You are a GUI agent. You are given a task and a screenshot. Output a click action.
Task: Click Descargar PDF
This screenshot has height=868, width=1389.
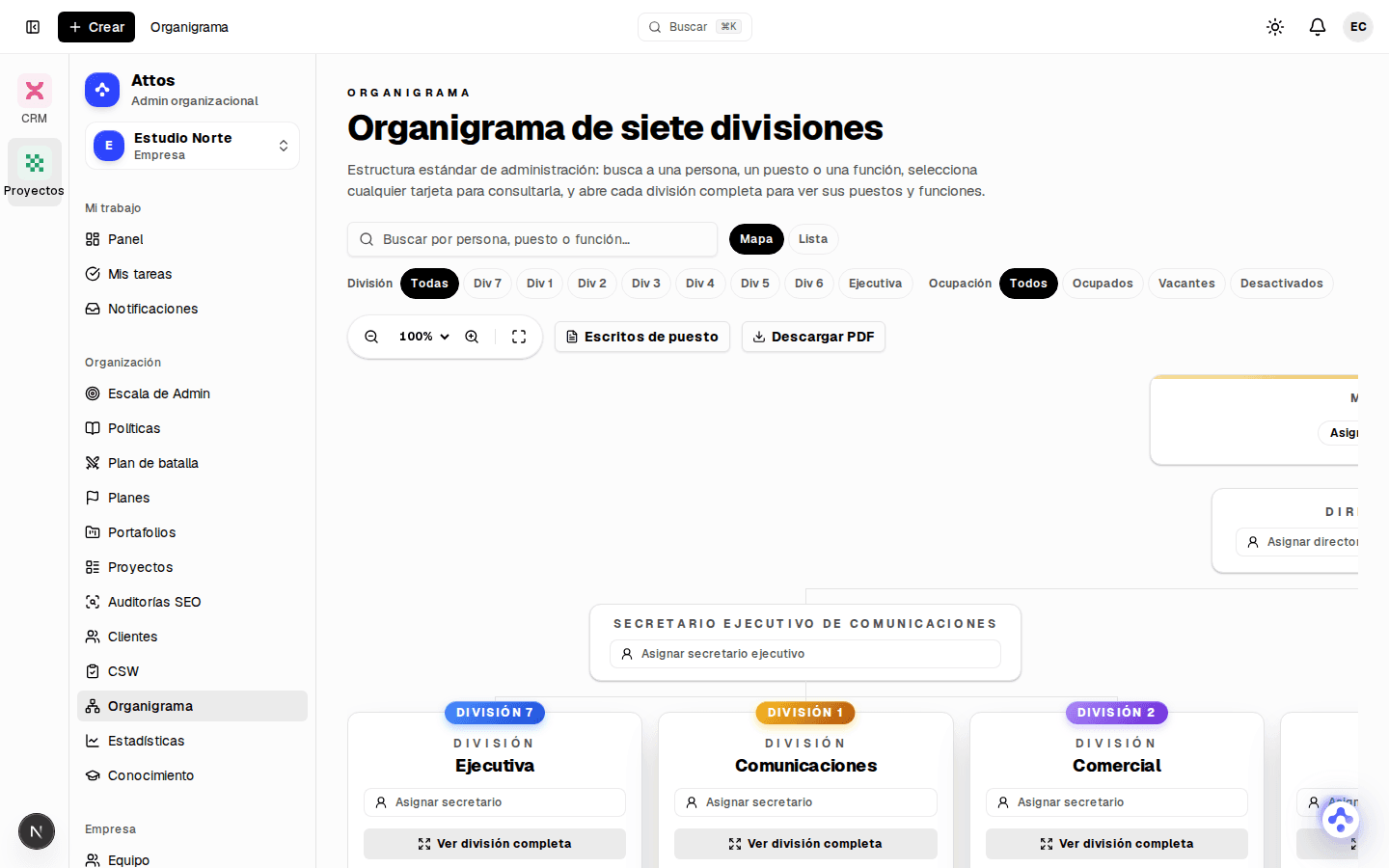point(813,337)
